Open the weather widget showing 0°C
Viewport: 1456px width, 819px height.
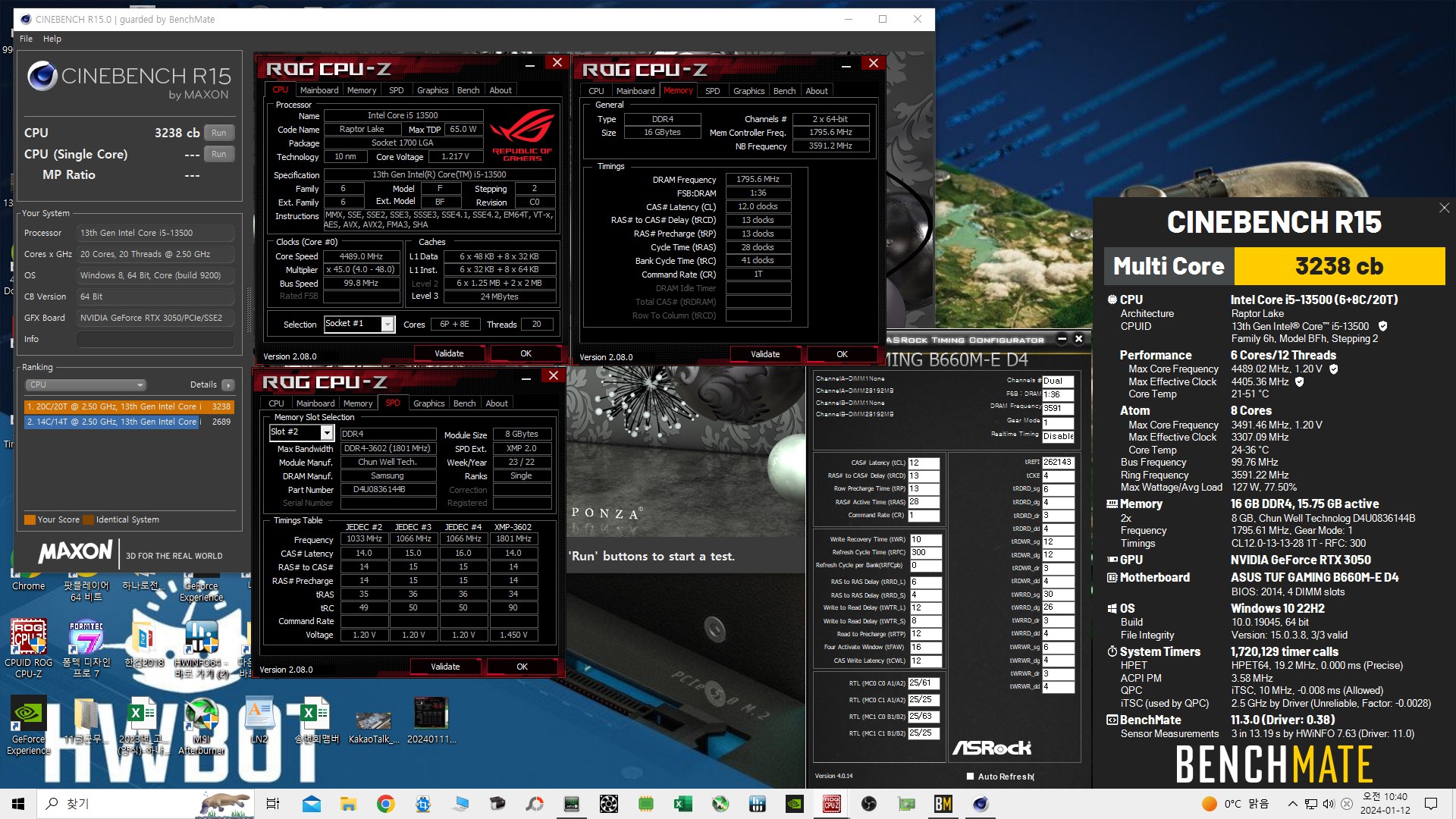tap(1236, 804)
